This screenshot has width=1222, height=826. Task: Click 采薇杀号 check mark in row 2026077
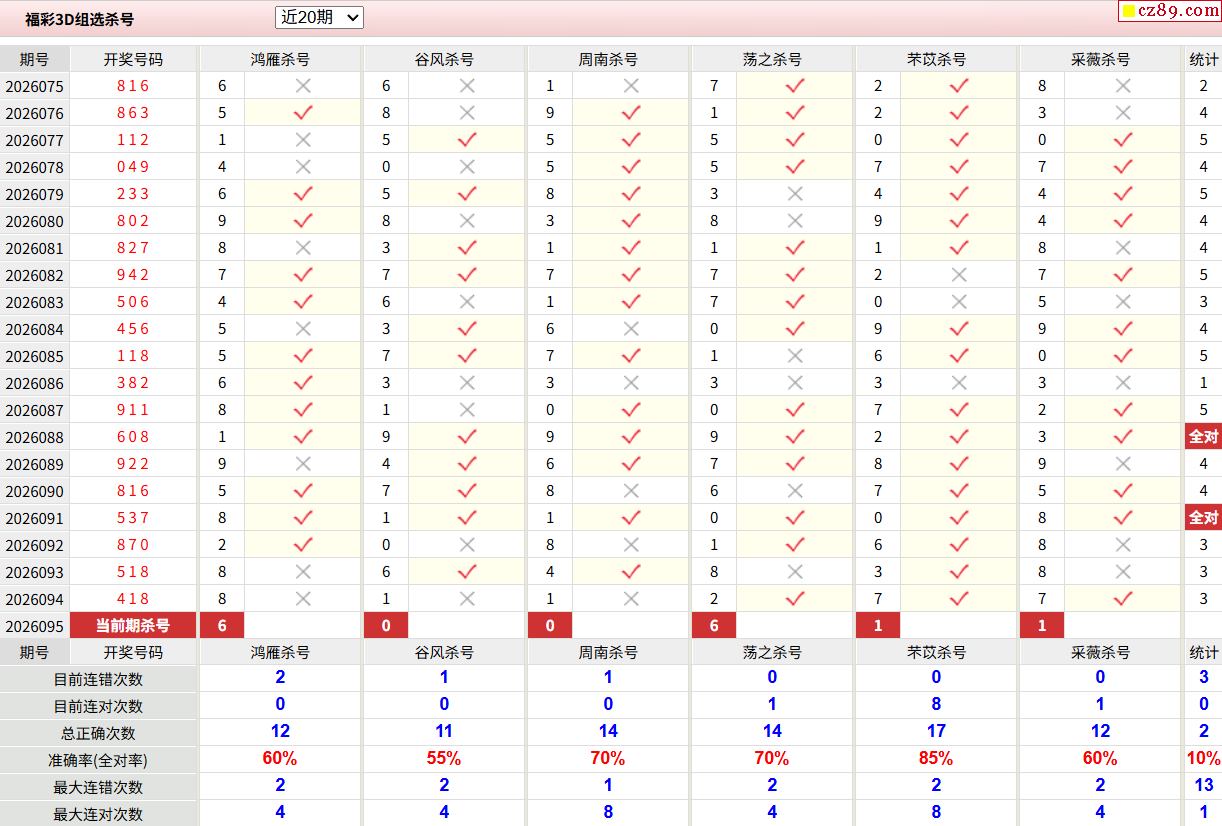[x=1123, y=140]
